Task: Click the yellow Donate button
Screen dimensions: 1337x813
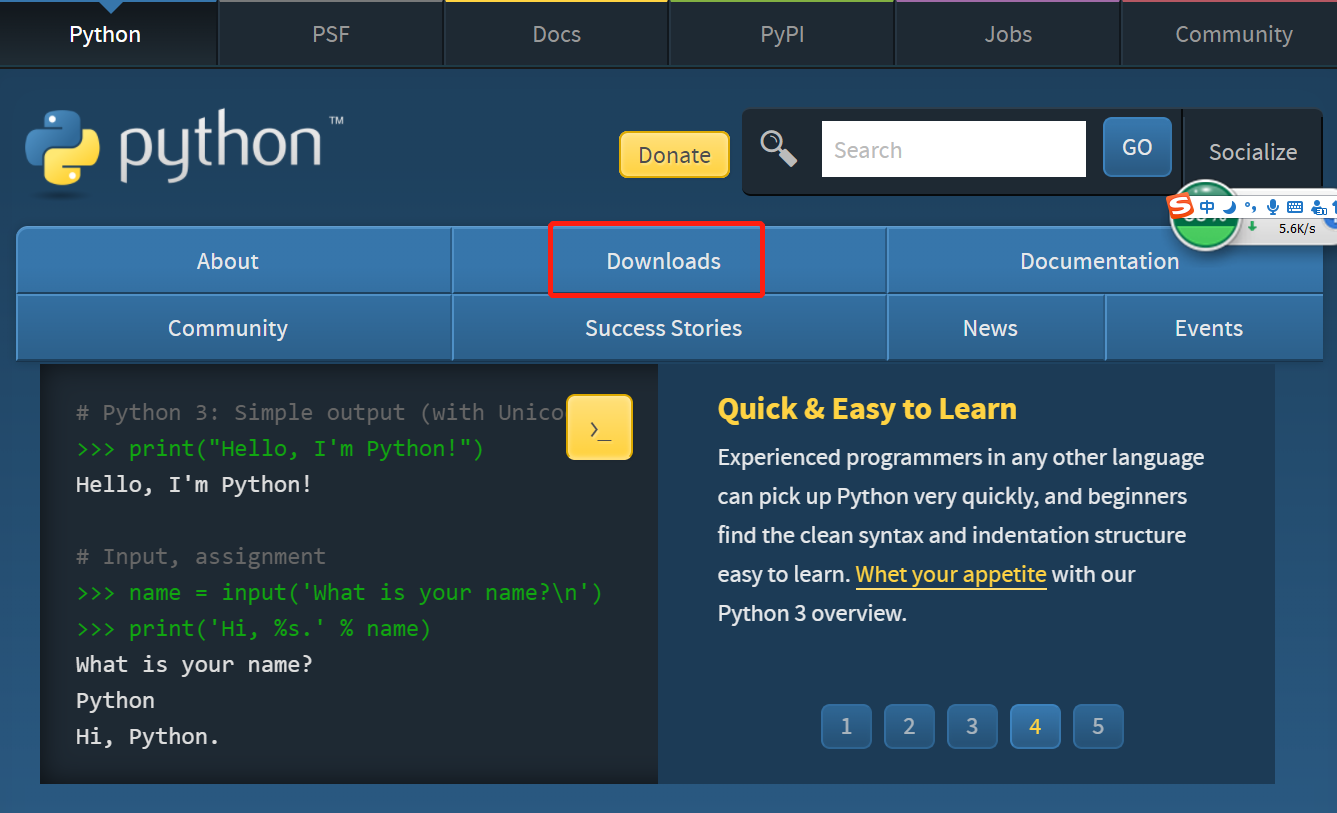Action: tap(674, 154)
